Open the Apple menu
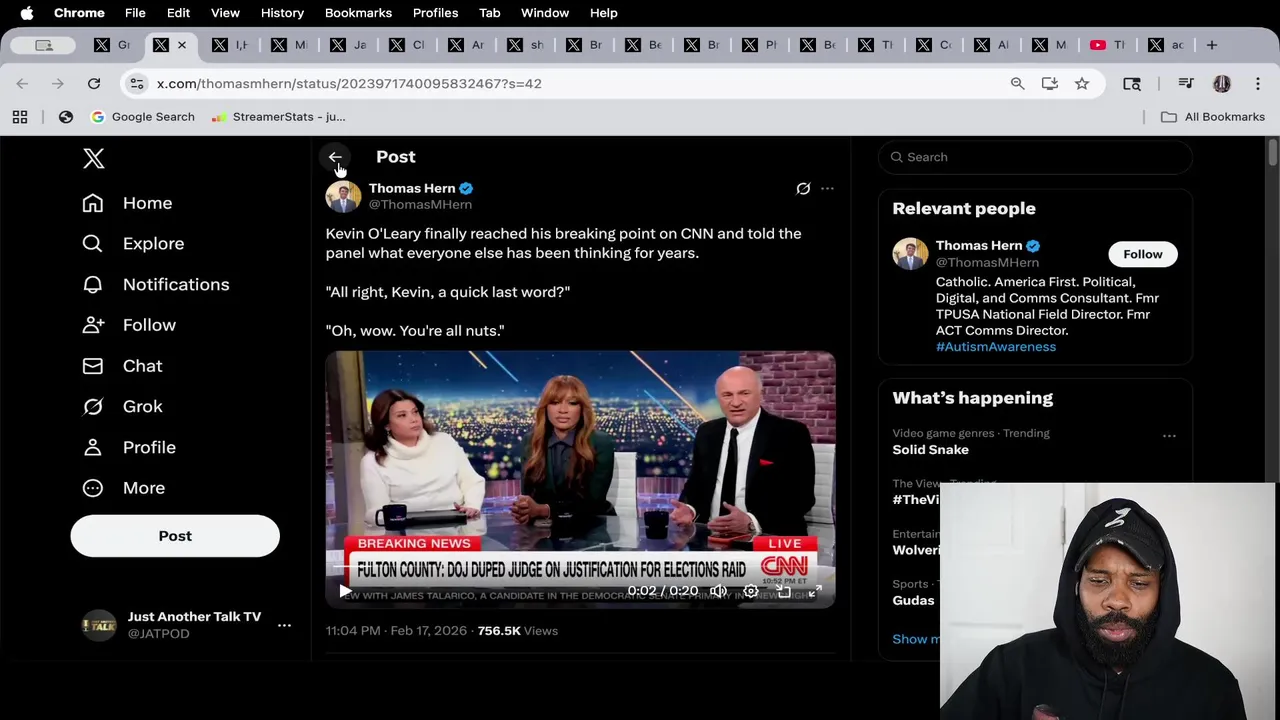Screen dimensions: 1280x720 27,13
